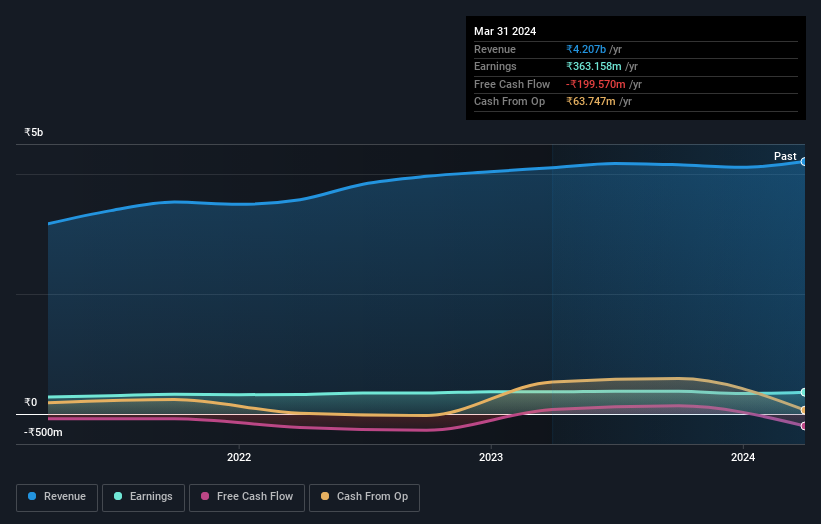This screenshot has height=524, width=821.
Task: Click the pink Free Cash Flow legend dot
Action: coord(205,496)
